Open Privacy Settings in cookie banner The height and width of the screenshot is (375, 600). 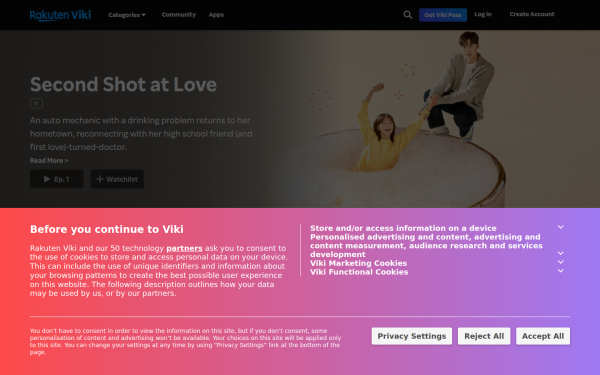coord(412,336)
